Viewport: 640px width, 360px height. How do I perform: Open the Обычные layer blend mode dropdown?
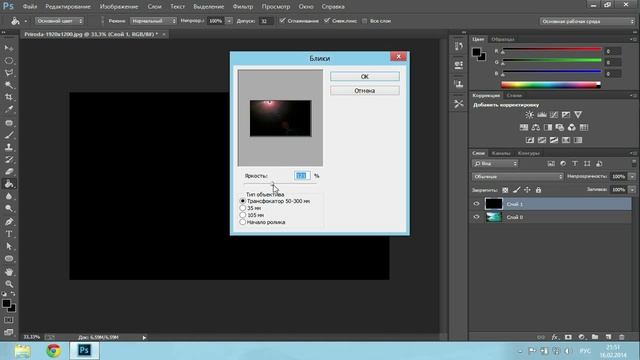click(x=518, y=177)
